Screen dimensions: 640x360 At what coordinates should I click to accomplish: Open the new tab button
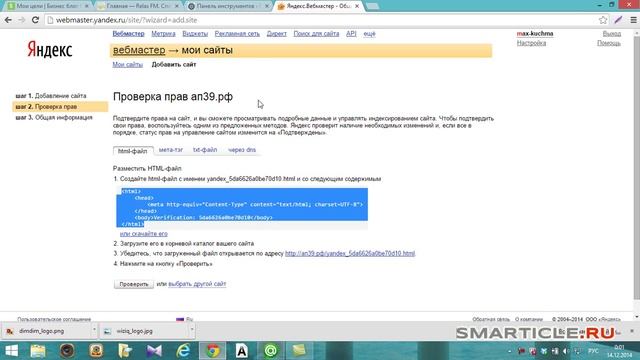(x=372, y=6)
